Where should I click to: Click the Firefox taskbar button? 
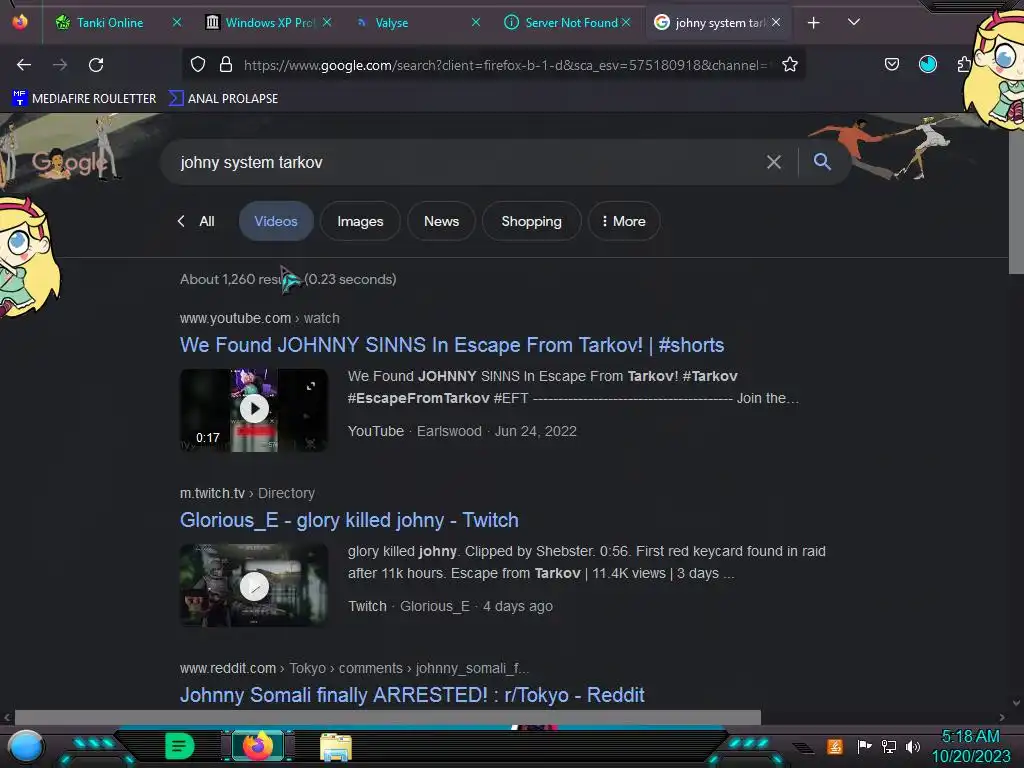click(x=257, y=746)
